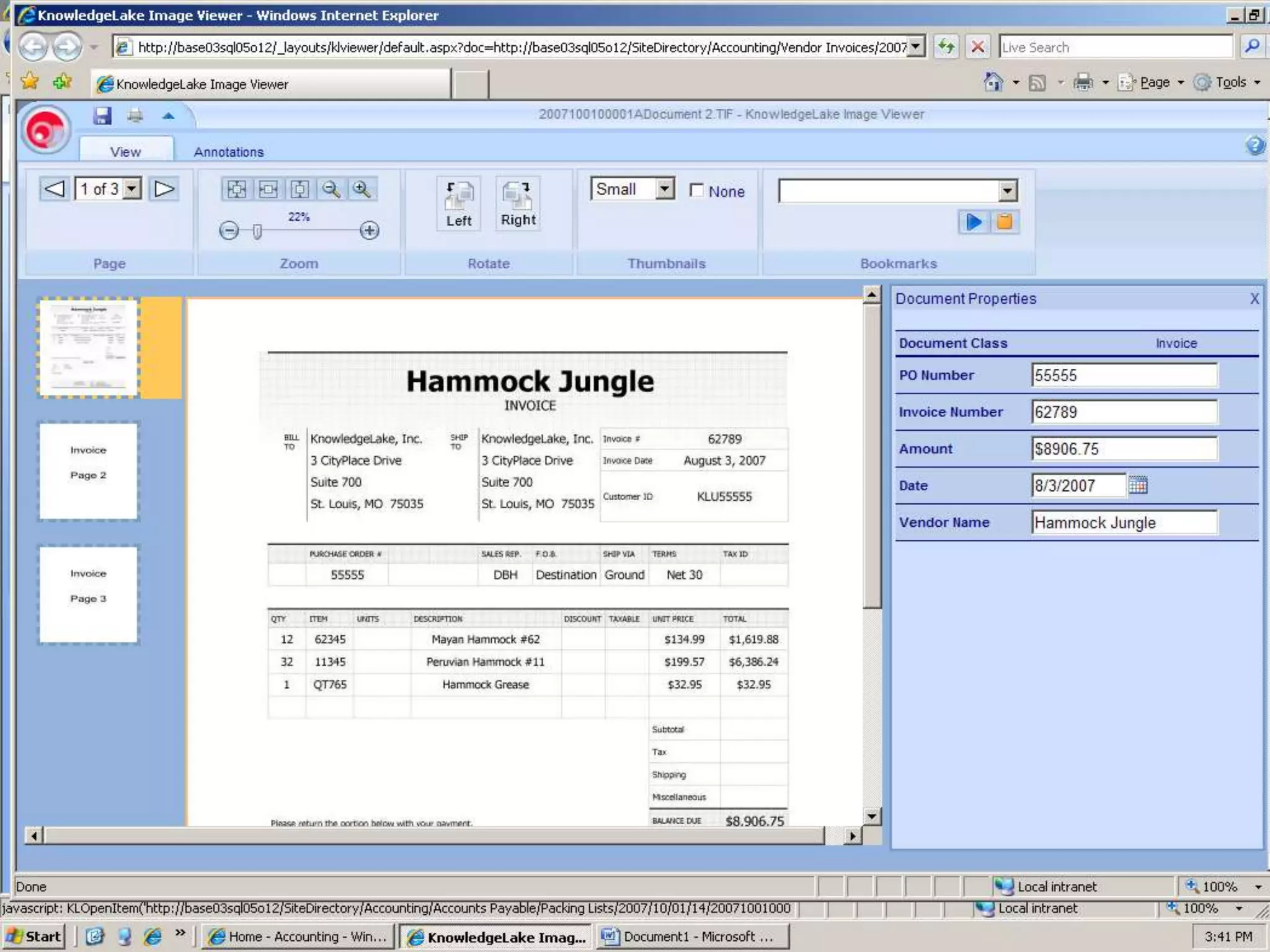Screen dimensions: 1270x952
Task: Switch to the Annotations tab
Action: click(228, 152)
